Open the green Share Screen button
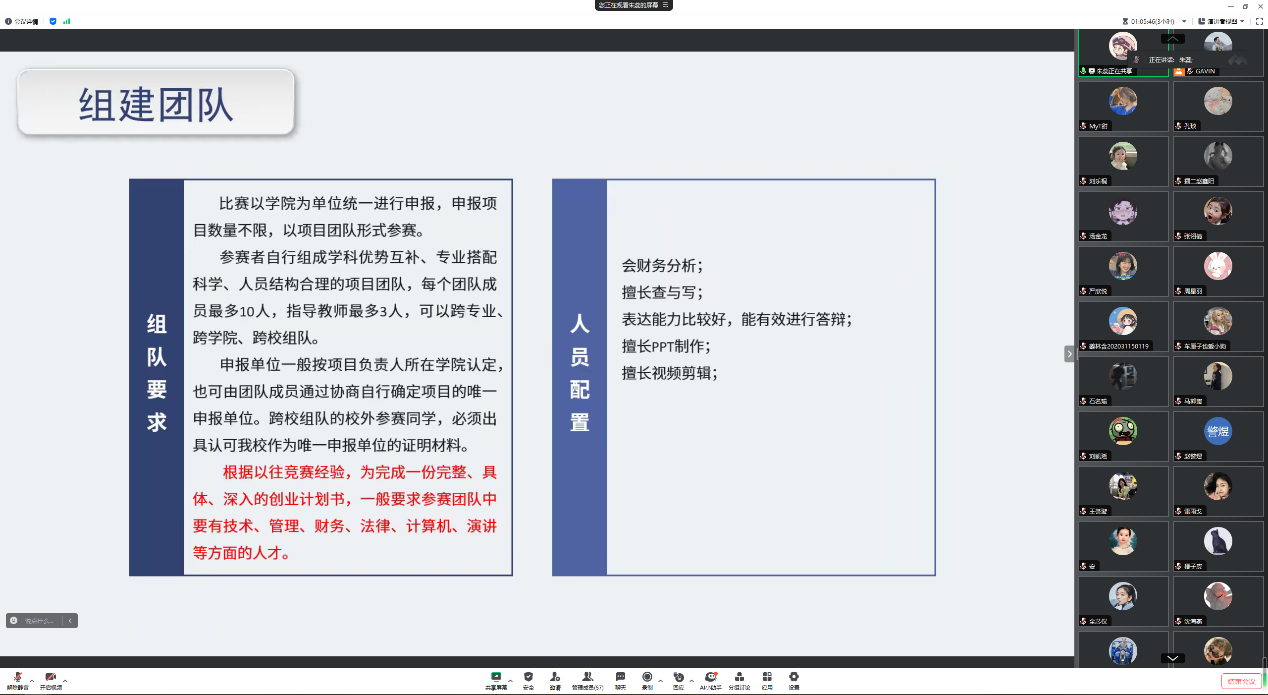 [x=496, y=680]
